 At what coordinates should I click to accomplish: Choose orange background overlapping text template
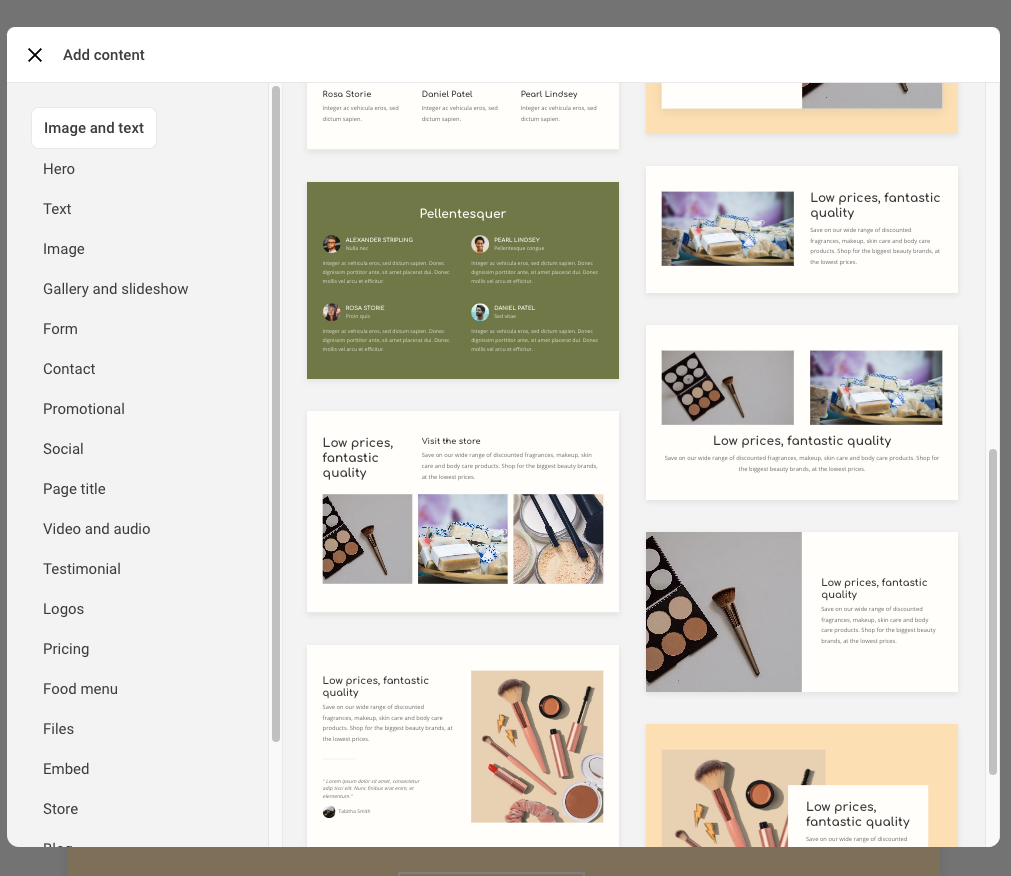pyautogui.click(x=802, y=785)
